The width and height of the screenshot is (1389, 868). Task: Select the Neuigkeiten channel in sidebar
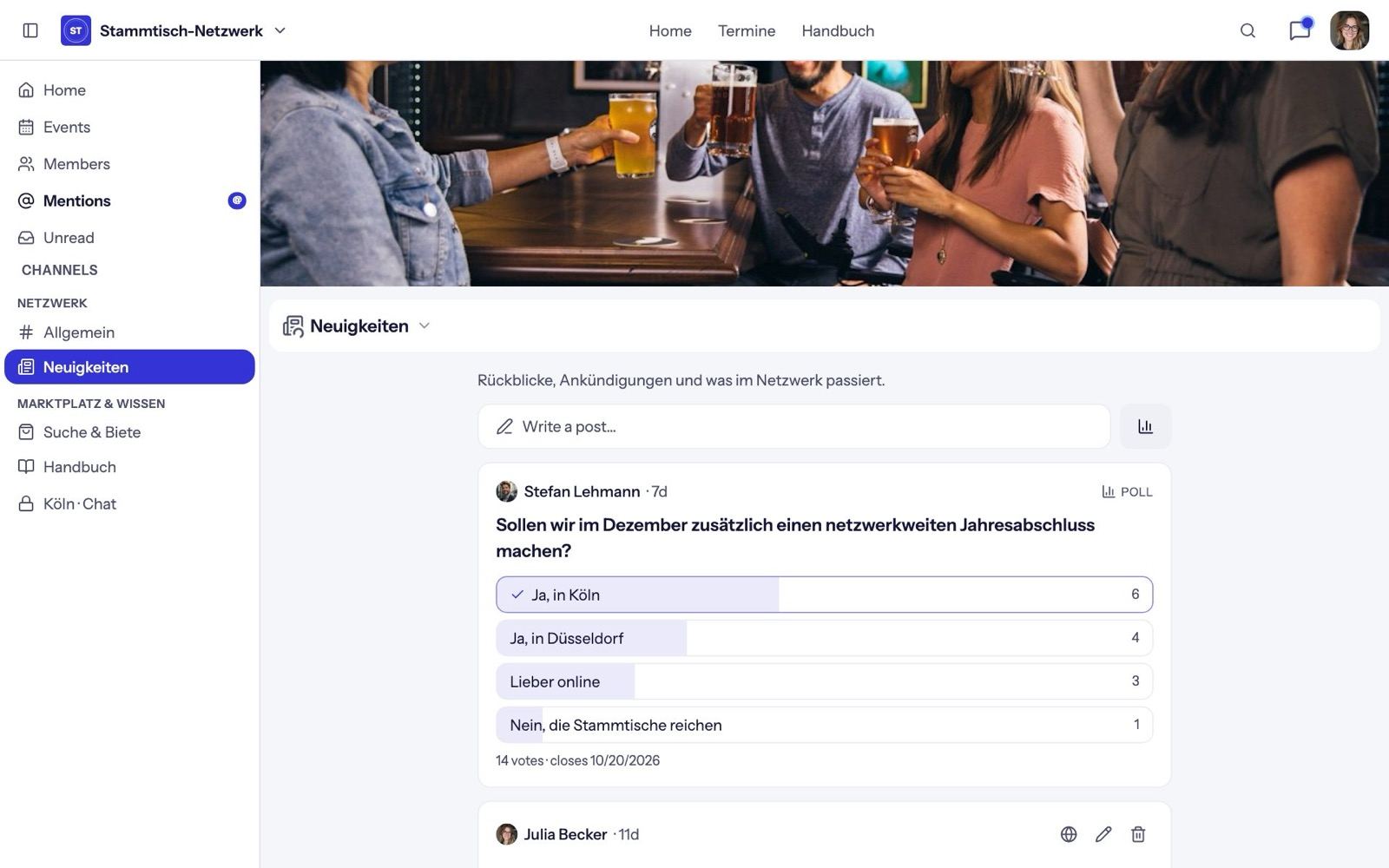129,367
